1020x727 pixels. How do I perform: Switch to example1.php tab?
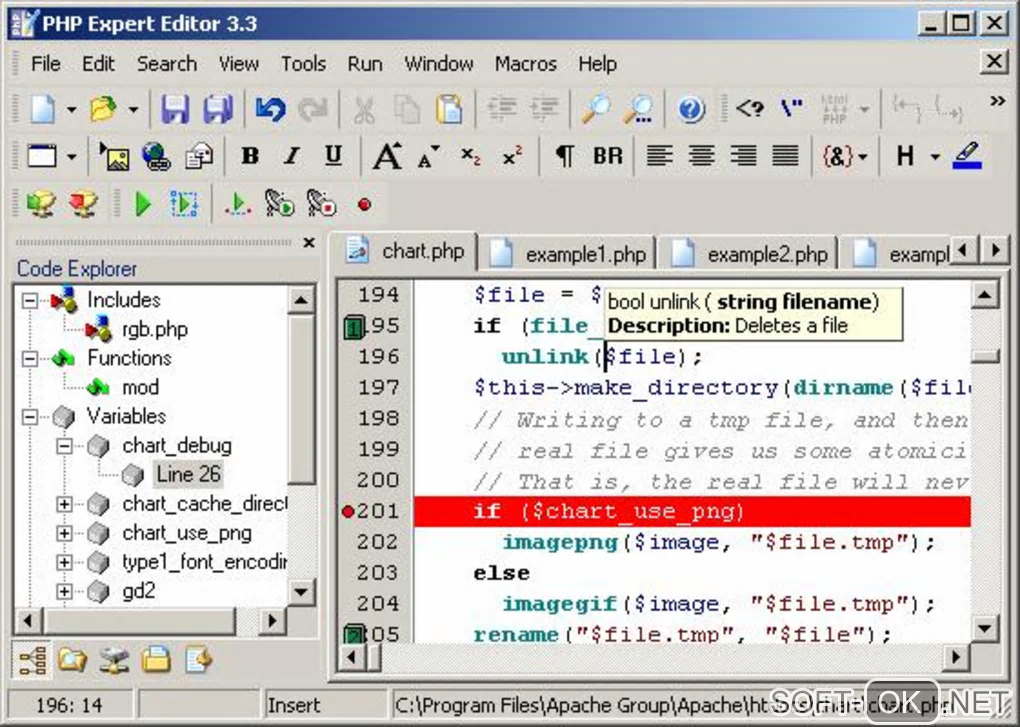(570, 253)
